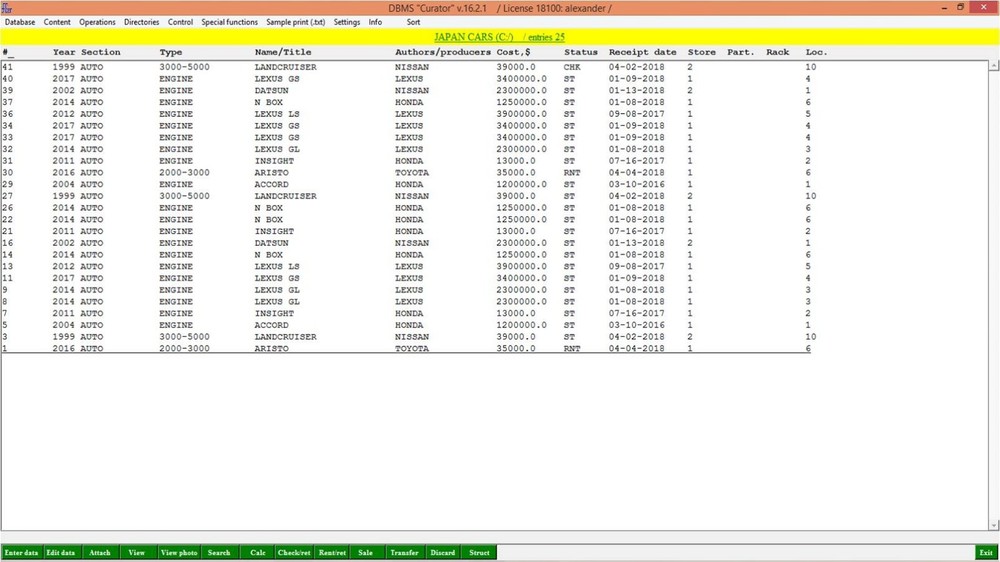Select row 36 LEXUS LS entry

pyautogui.click(x=408, y=114)
